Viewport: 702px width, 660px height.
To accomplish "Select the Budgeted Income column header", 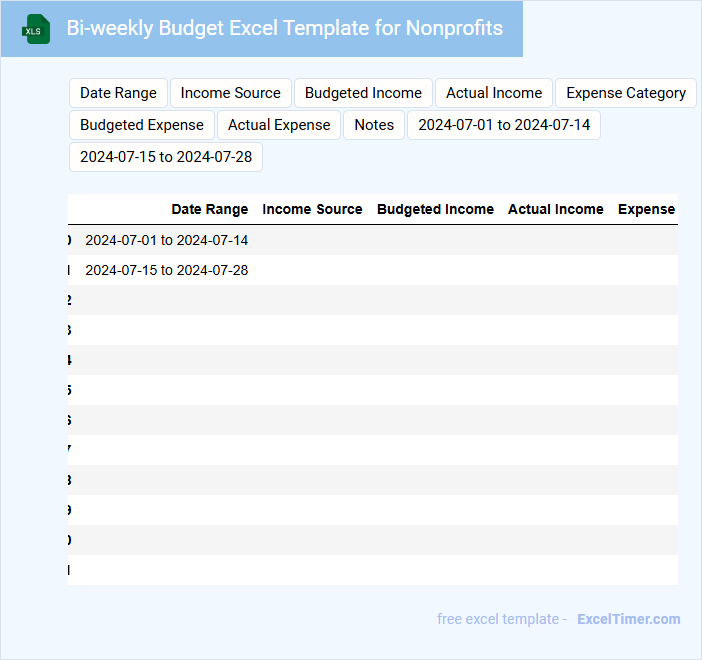I will click(435, 209).
